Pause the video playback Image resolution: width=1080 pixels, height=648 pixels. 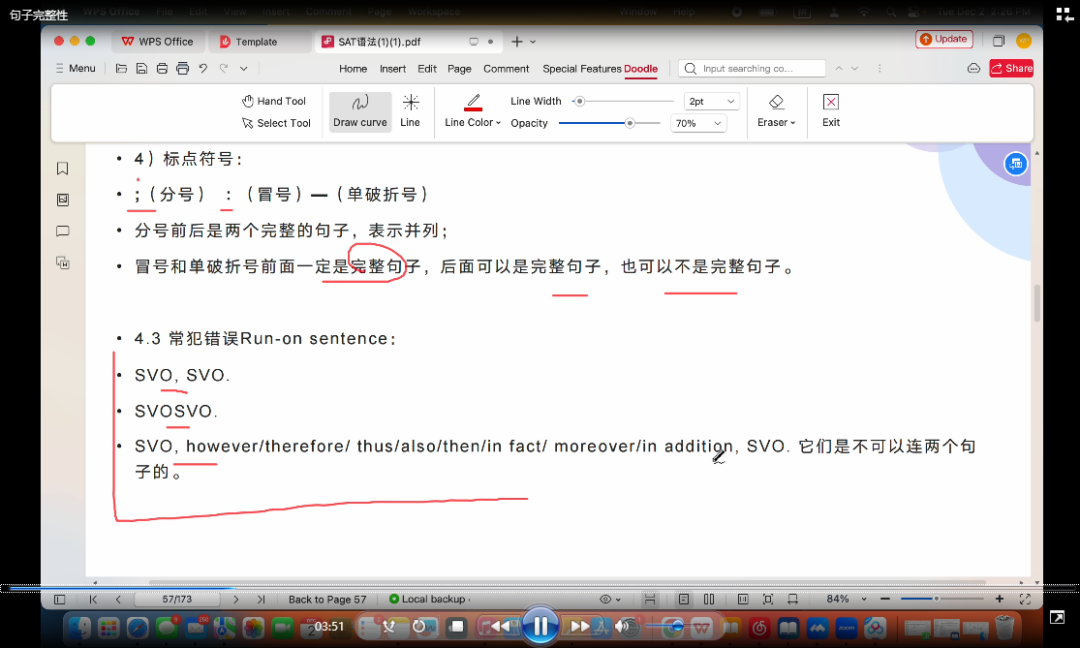click(x=540, y=627)
